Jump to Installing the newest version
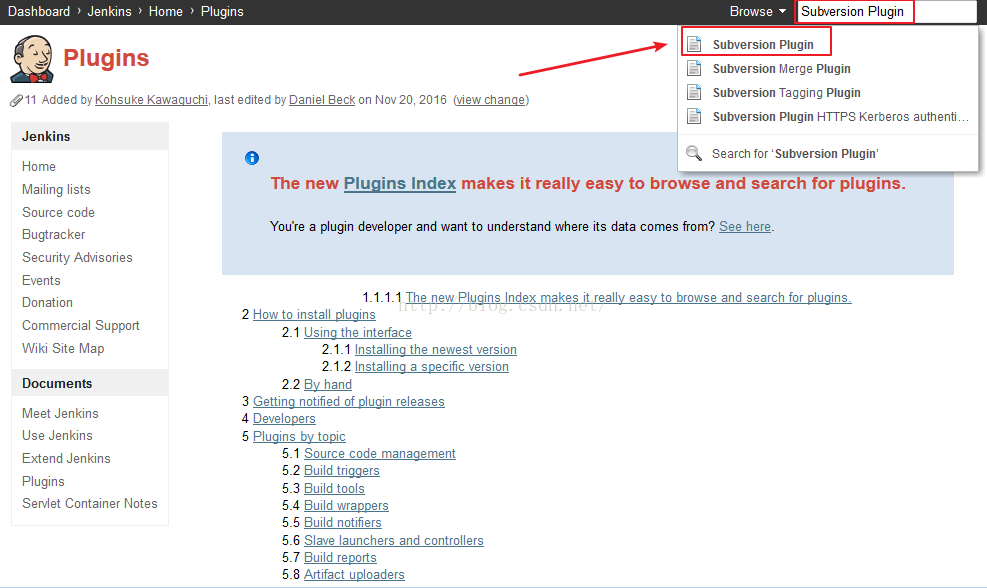Image resolution: width=987 pixels, height=588 pixels. click(436, 349)
